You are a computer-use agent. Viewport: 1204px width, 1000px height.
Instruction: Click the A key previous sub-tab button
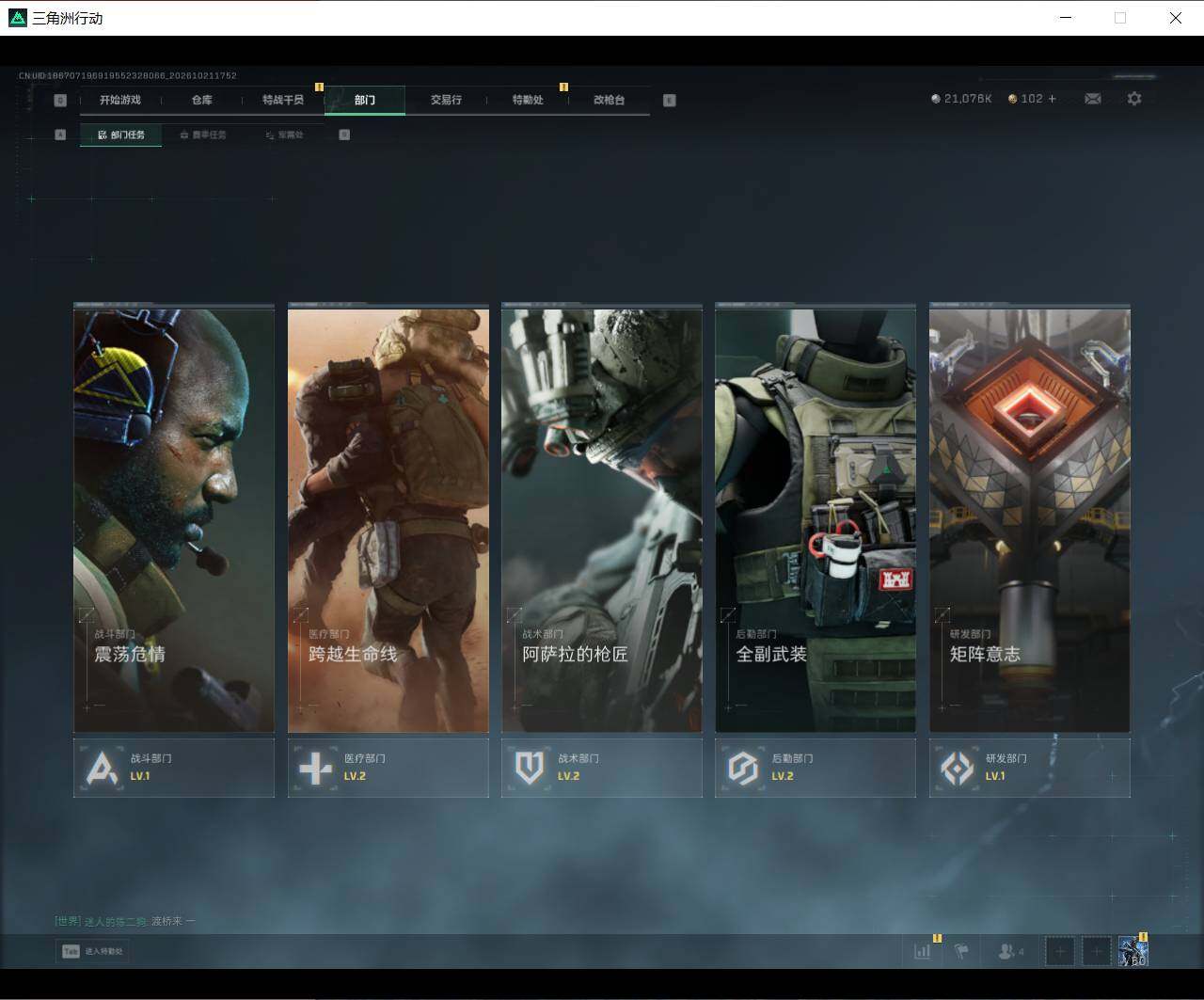click(60, 135)
